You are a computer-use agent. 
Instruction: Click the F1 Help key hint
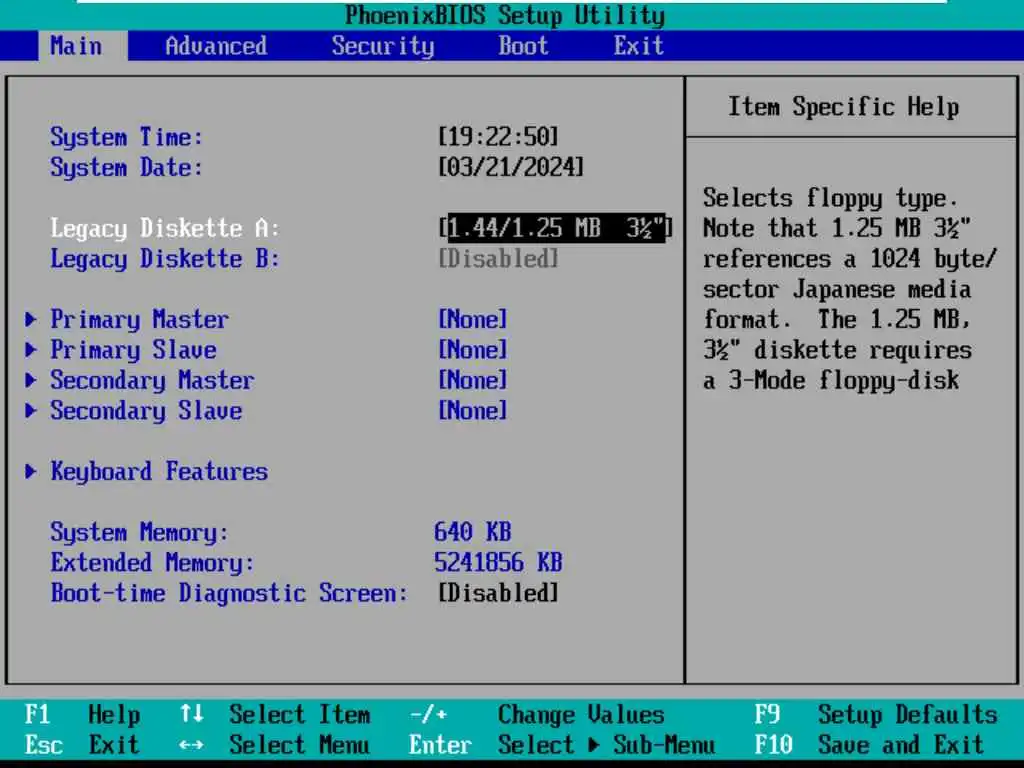tap(82, 714)
